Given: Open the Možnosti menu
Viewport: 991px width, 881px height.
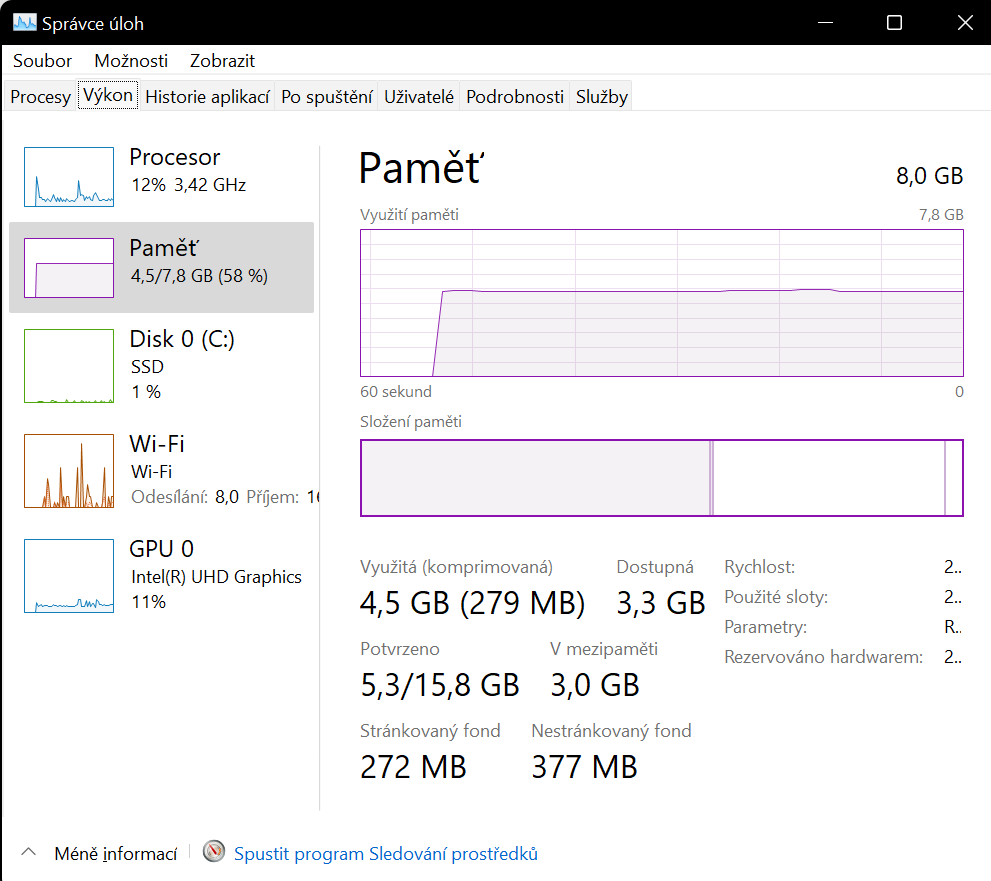Looking at the screenshot, I should click(131, 61).
